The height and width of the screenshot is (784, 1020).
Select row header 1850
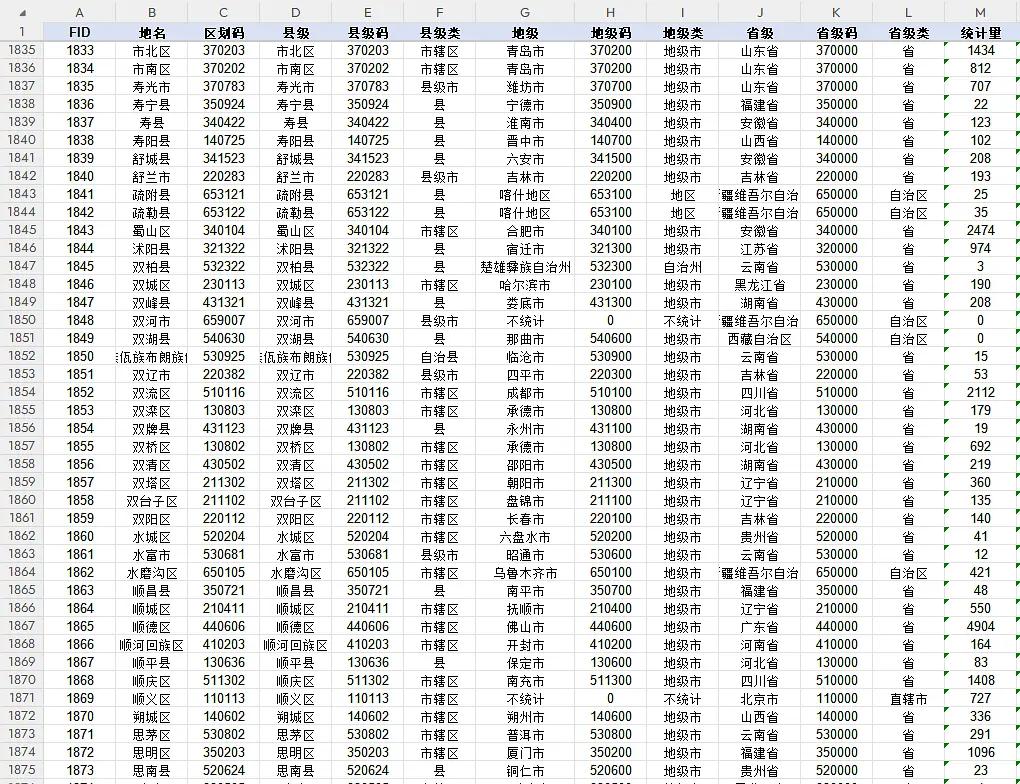(x=21, y=320)
